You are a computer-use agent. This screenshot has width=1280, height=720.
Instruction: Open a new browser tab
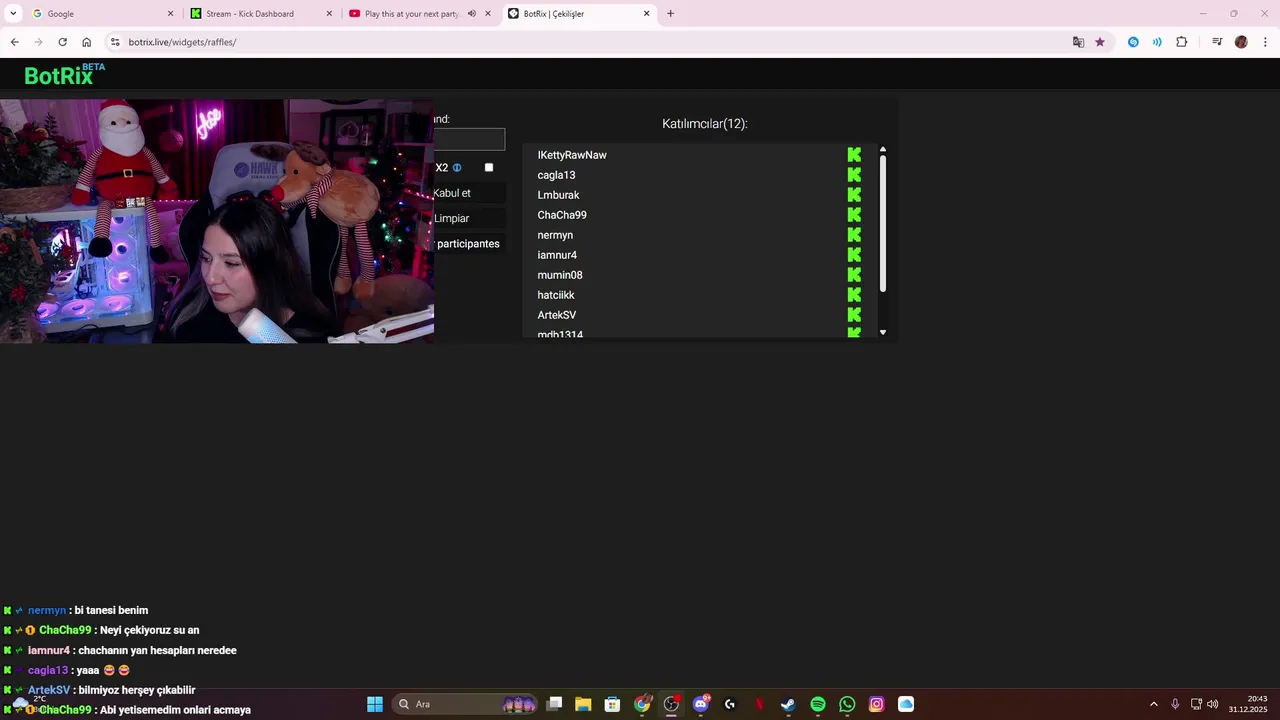[670, 14]
